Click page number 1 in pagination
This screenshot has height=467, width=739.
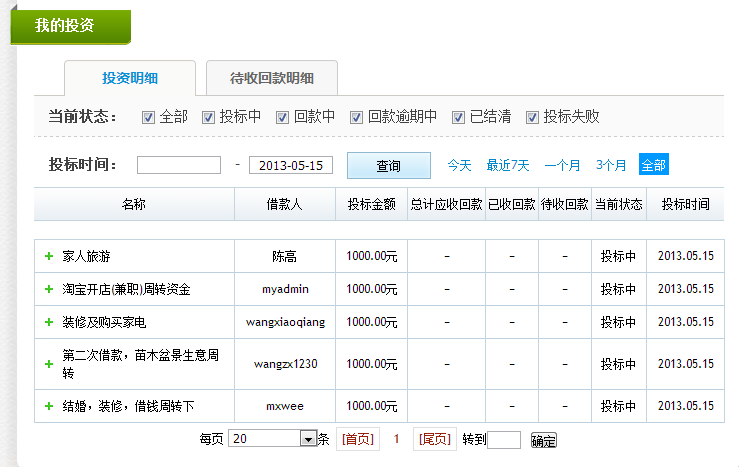pyautogui.click(x=396, y=439)
